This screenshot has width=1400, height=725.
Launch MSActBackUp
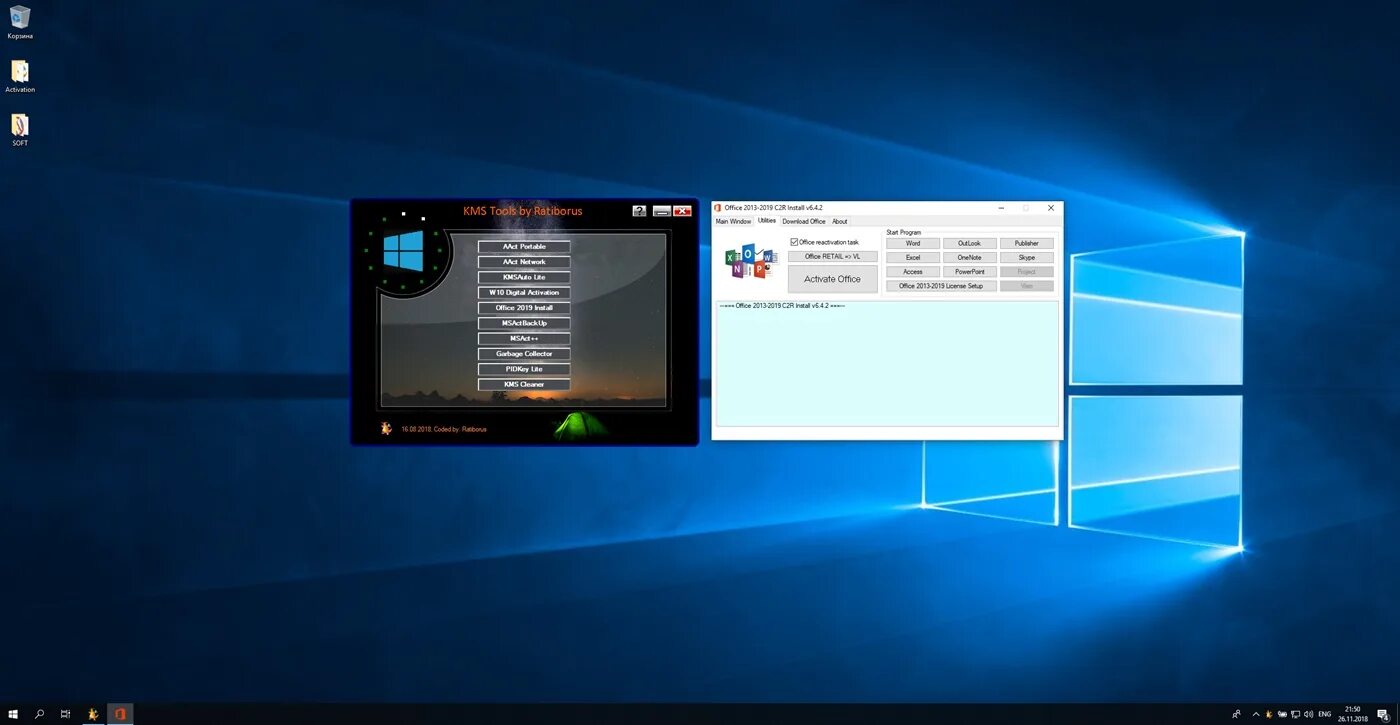click(524, 323)
